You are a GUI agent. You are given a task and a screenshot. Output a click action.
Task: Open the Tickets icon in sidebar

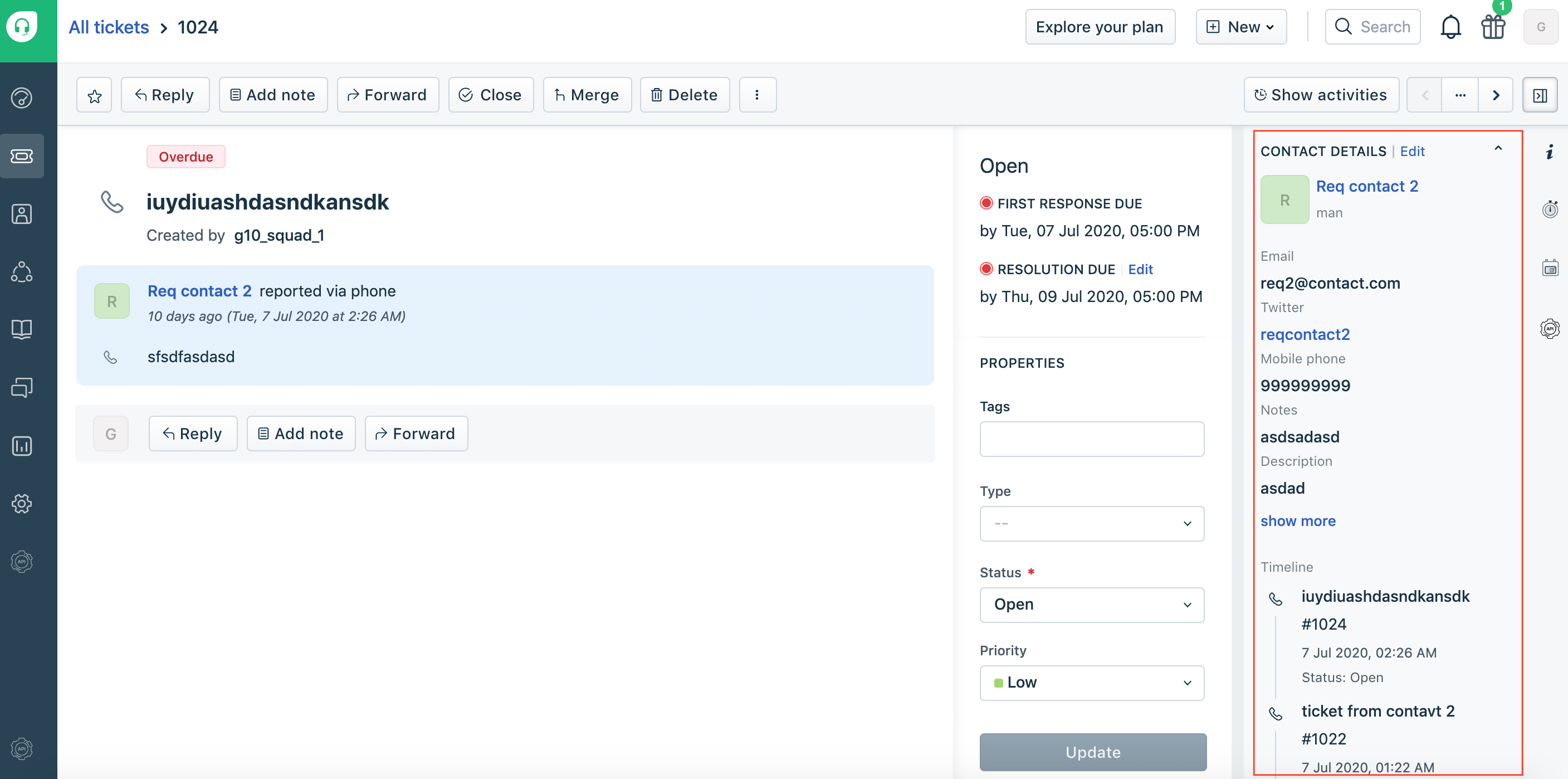(22, 156)
